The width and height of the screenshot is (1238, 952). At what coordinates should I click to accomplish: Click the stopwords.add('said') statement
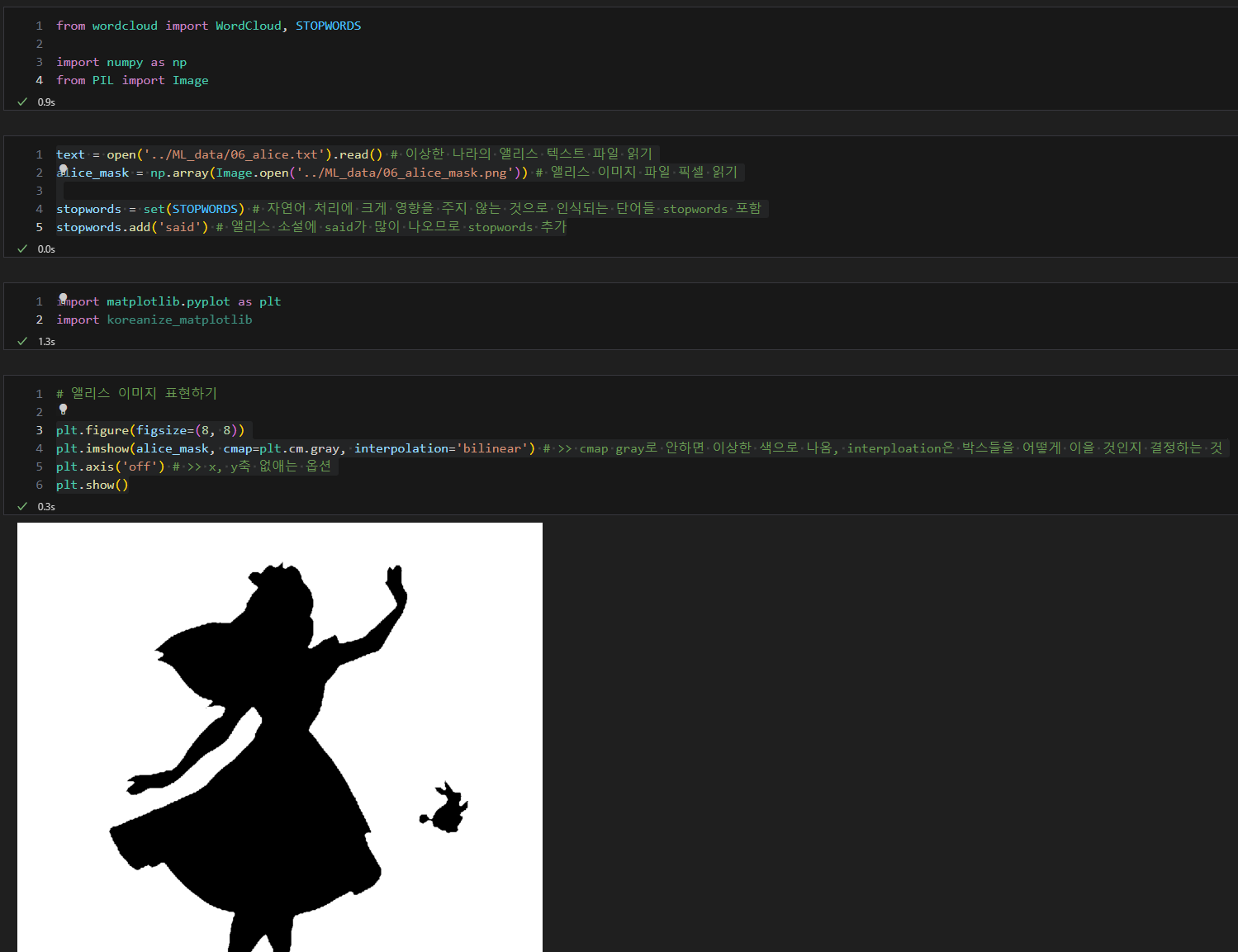(132, 227)
